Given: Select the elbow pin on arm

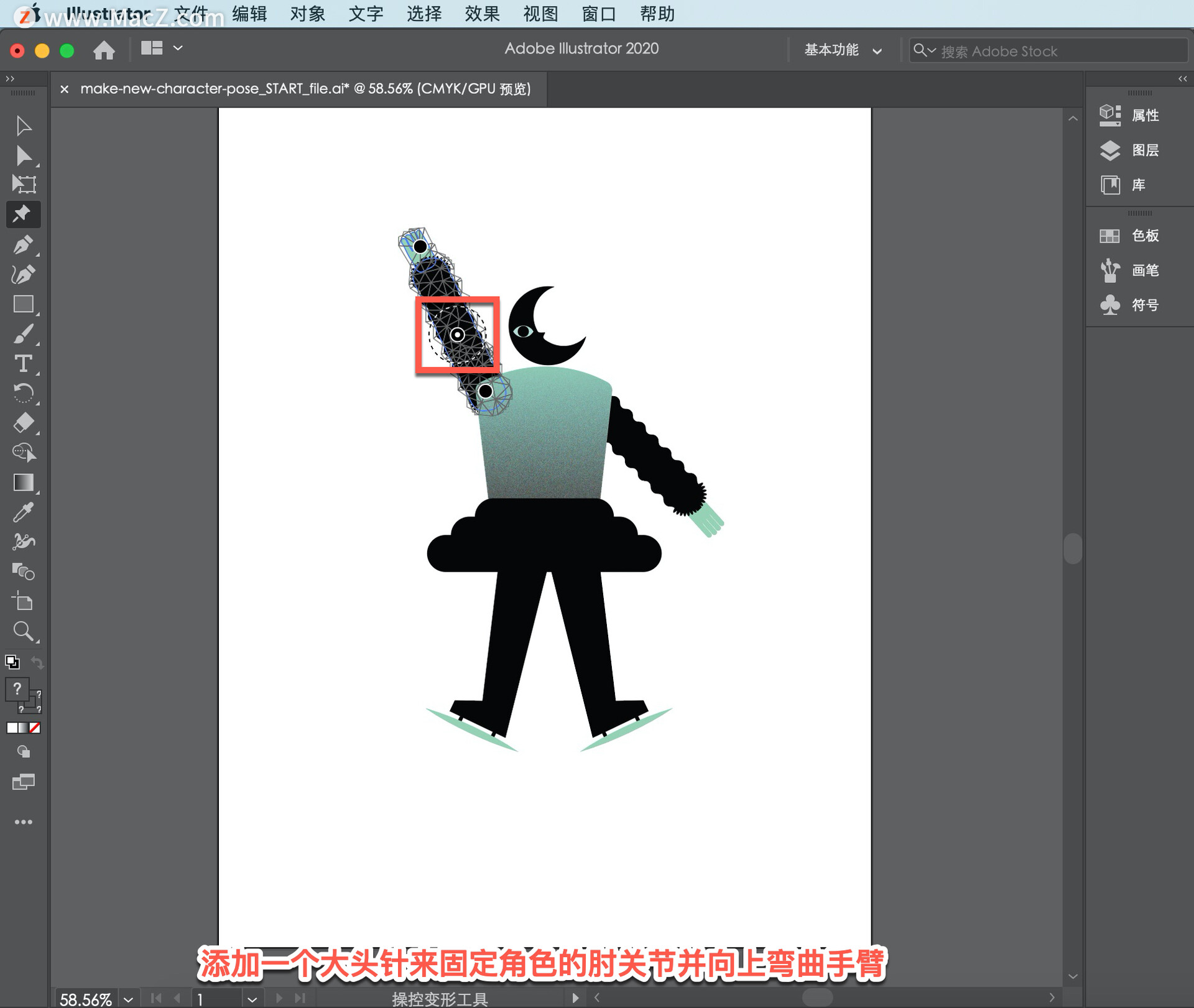Looking at the screenshot, I should click(x=457, y=335).
